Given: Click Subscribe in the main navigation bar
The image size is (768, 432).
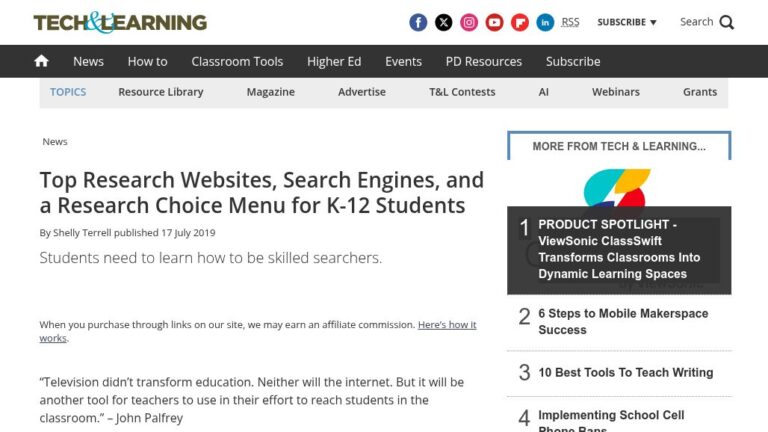Looking at the screenshot, I should pyautogui.click(x=573, y=61).
